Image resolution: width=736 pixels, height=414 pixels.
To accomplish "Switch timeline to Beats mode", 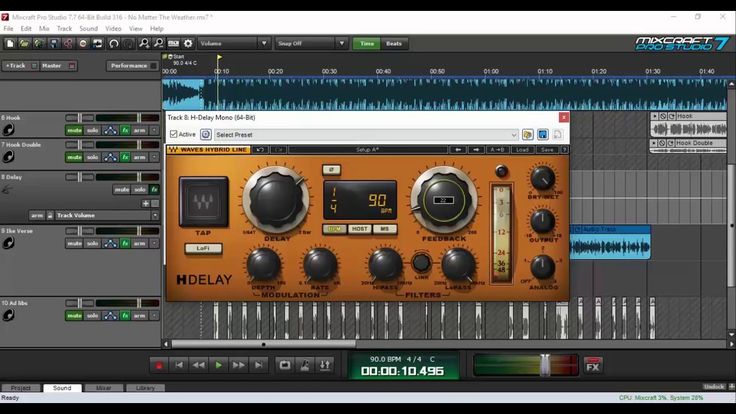I will pyautogui.click(x=394, y=44).
